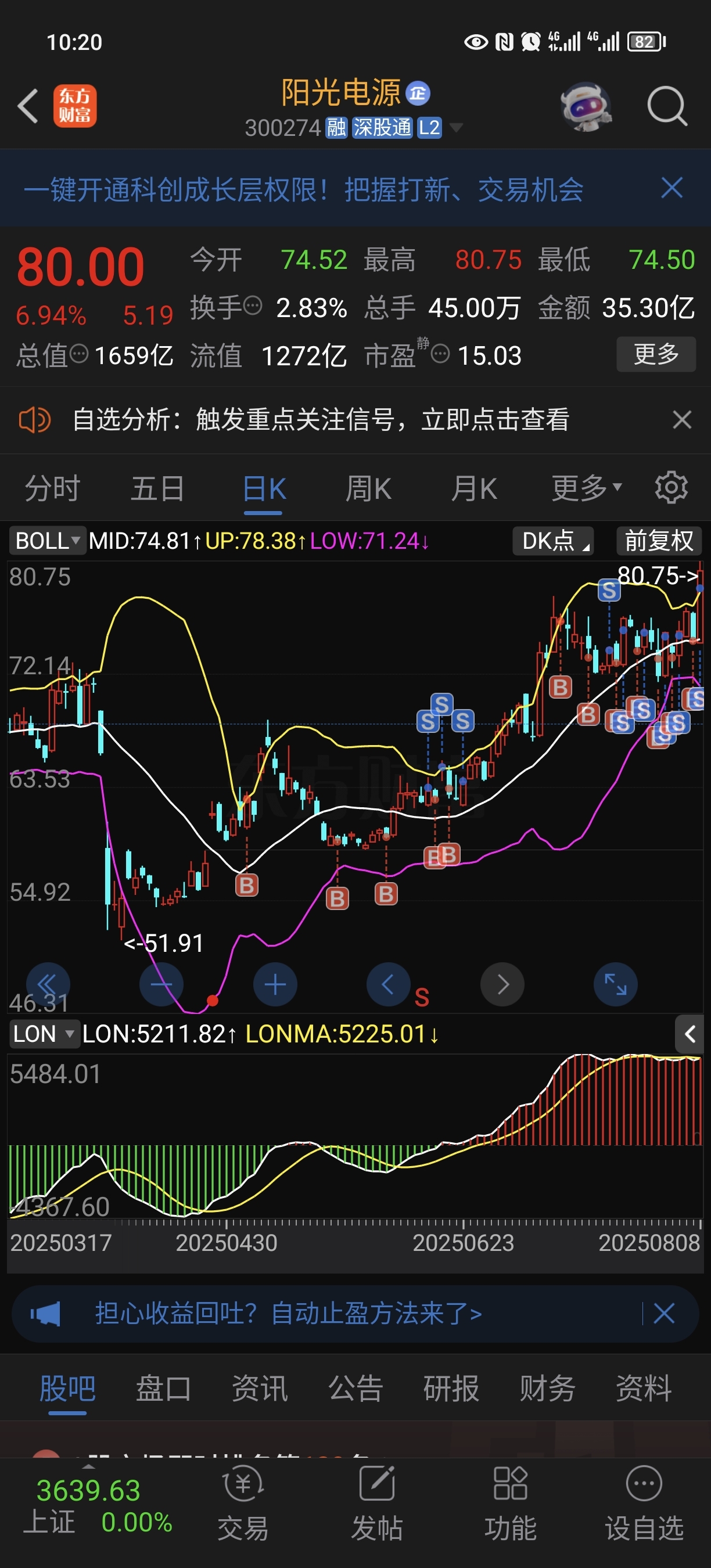Open the robot assistant avatar
The width and height of the screenshot is (711, 1568).
click(586, 106)
